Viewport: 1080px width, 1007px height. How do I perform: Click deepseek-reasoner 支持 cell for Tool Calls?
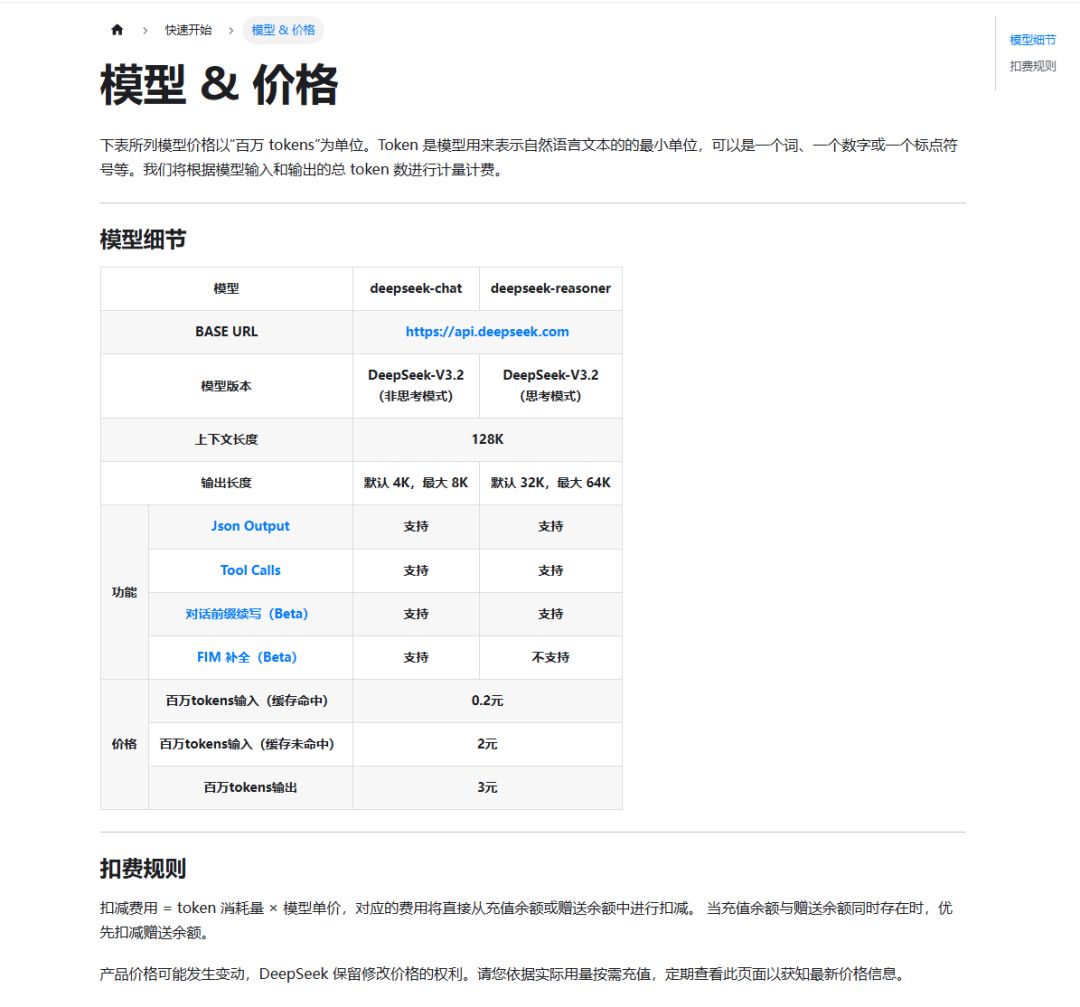pyautogui.click(x=550, y=570)
